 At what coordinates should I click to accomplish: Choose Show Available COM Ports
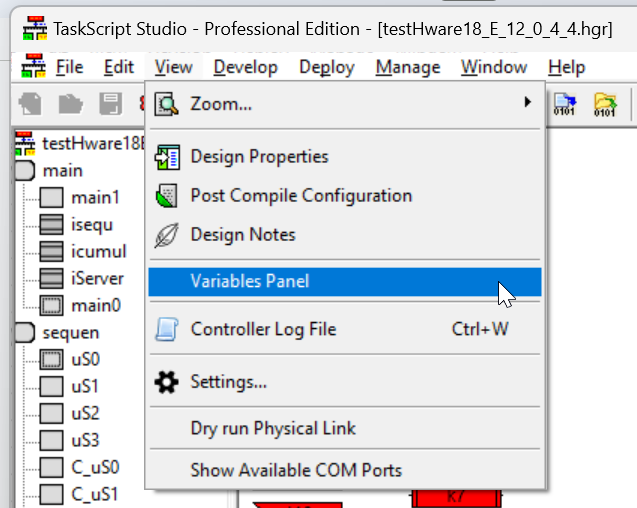coord(344,470)
